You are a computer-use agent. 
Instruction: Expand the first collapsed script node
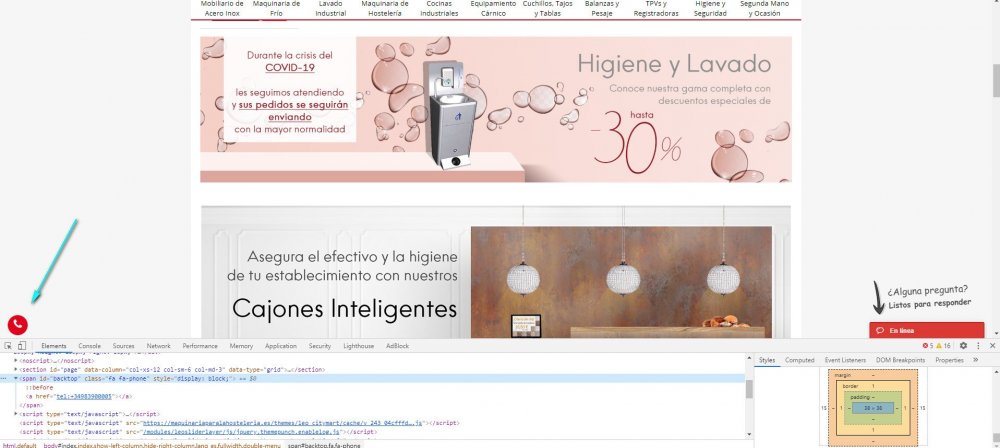16,414
